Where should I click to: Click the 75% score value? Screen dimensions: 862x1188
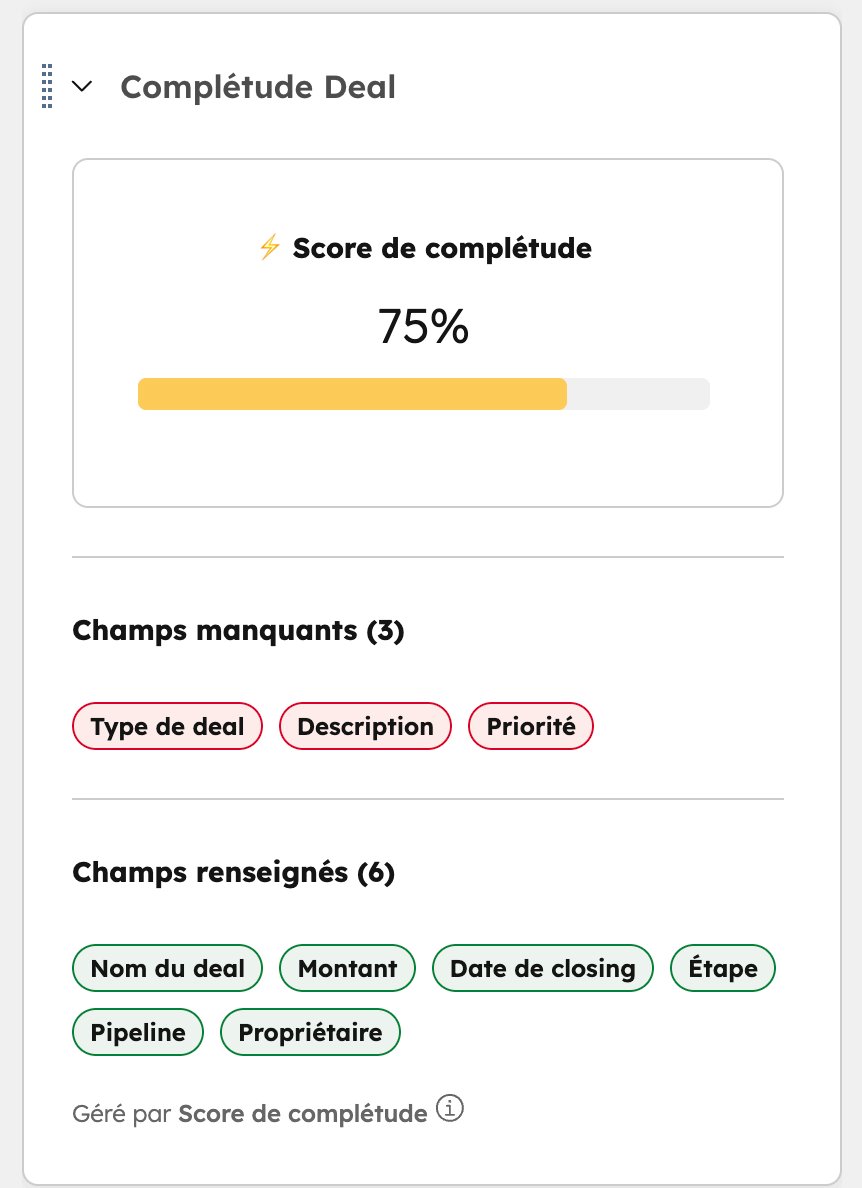click(x=423, y=326)
